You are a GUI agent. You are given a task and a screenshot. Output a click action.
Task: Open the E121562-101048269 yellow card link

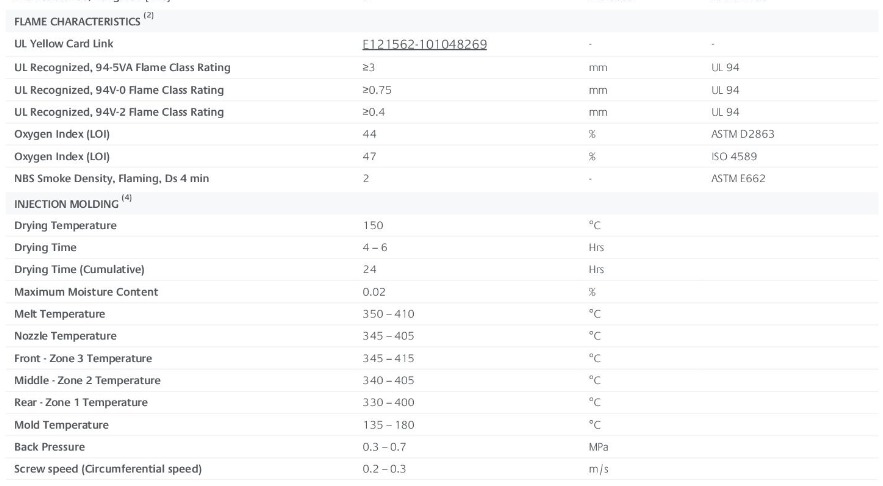pyautogui.click(x=424, y=45)
